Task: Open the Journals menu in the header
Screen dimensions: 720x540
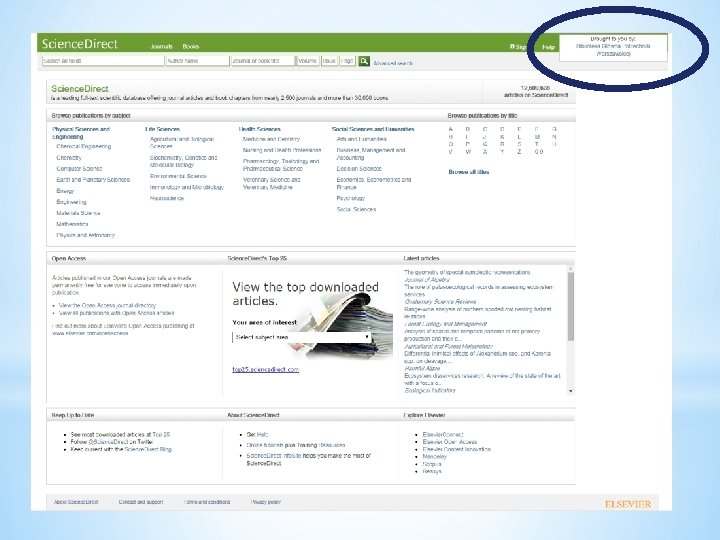Action: (161, 46)
